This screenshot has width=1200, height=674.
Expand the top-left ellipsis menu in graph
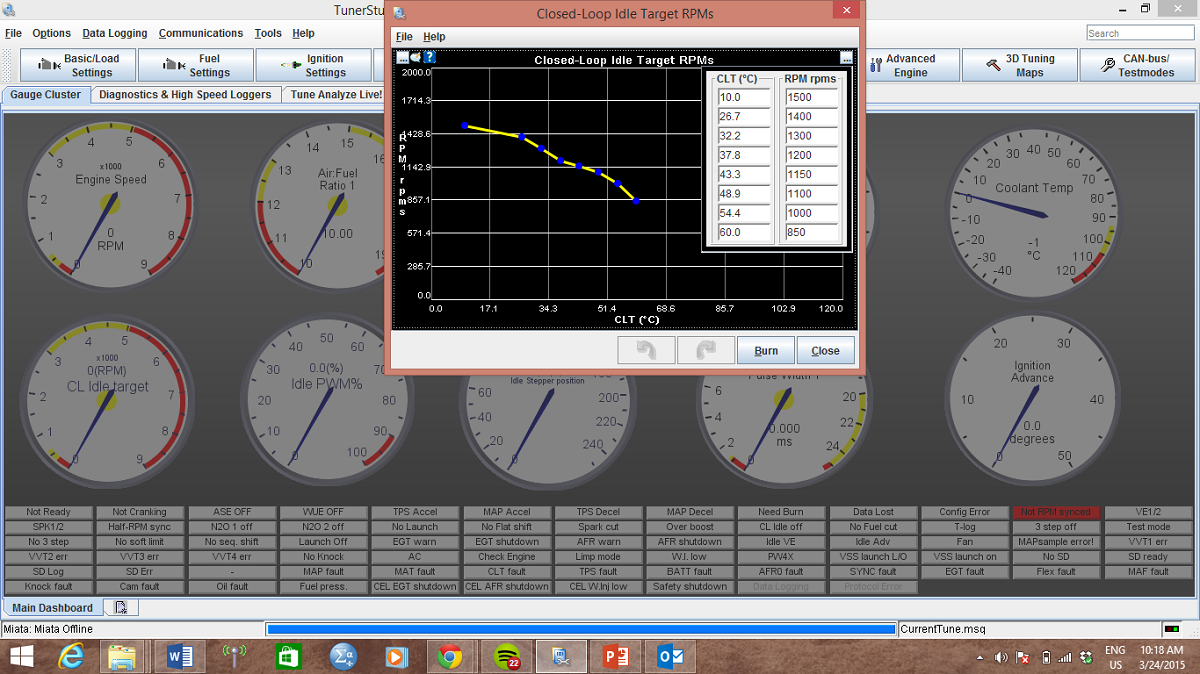tap(402, 58)
